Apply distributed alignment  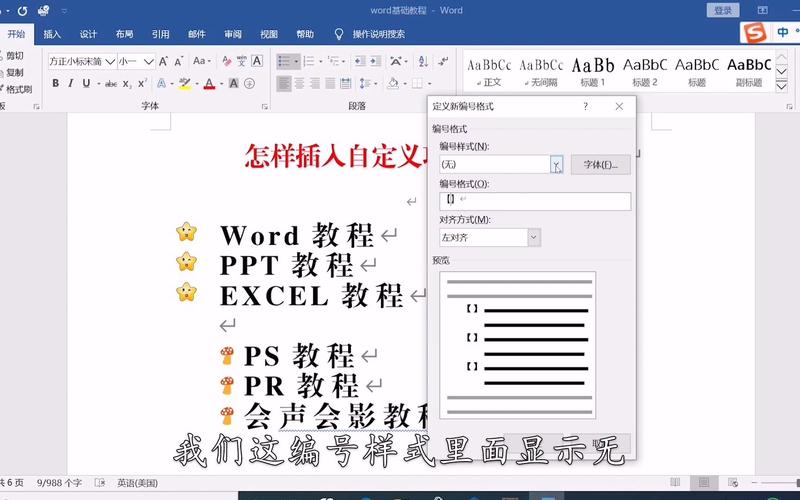346,83
